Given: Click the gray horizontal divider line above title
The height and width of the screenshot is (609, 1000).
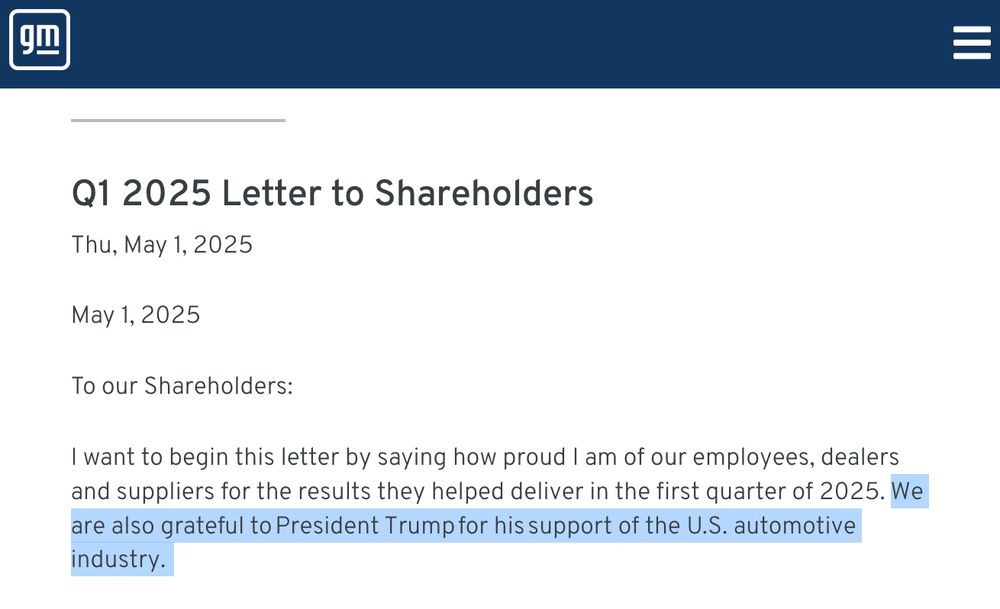Looking at the screenshot, I should [x=178, y=120].
